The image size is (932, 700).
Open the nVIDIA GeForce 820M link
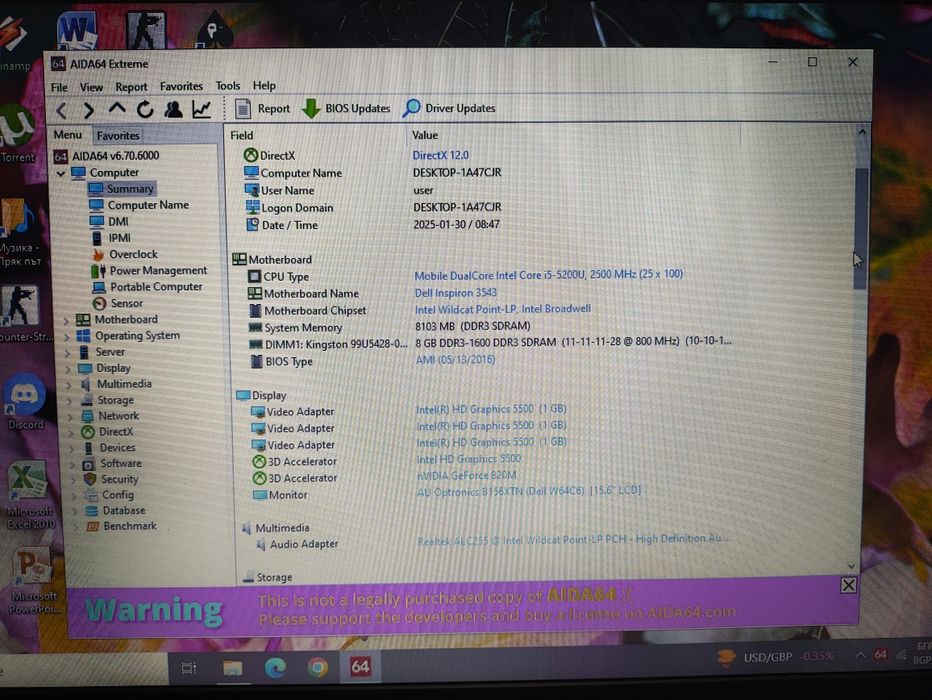(467, 475)
